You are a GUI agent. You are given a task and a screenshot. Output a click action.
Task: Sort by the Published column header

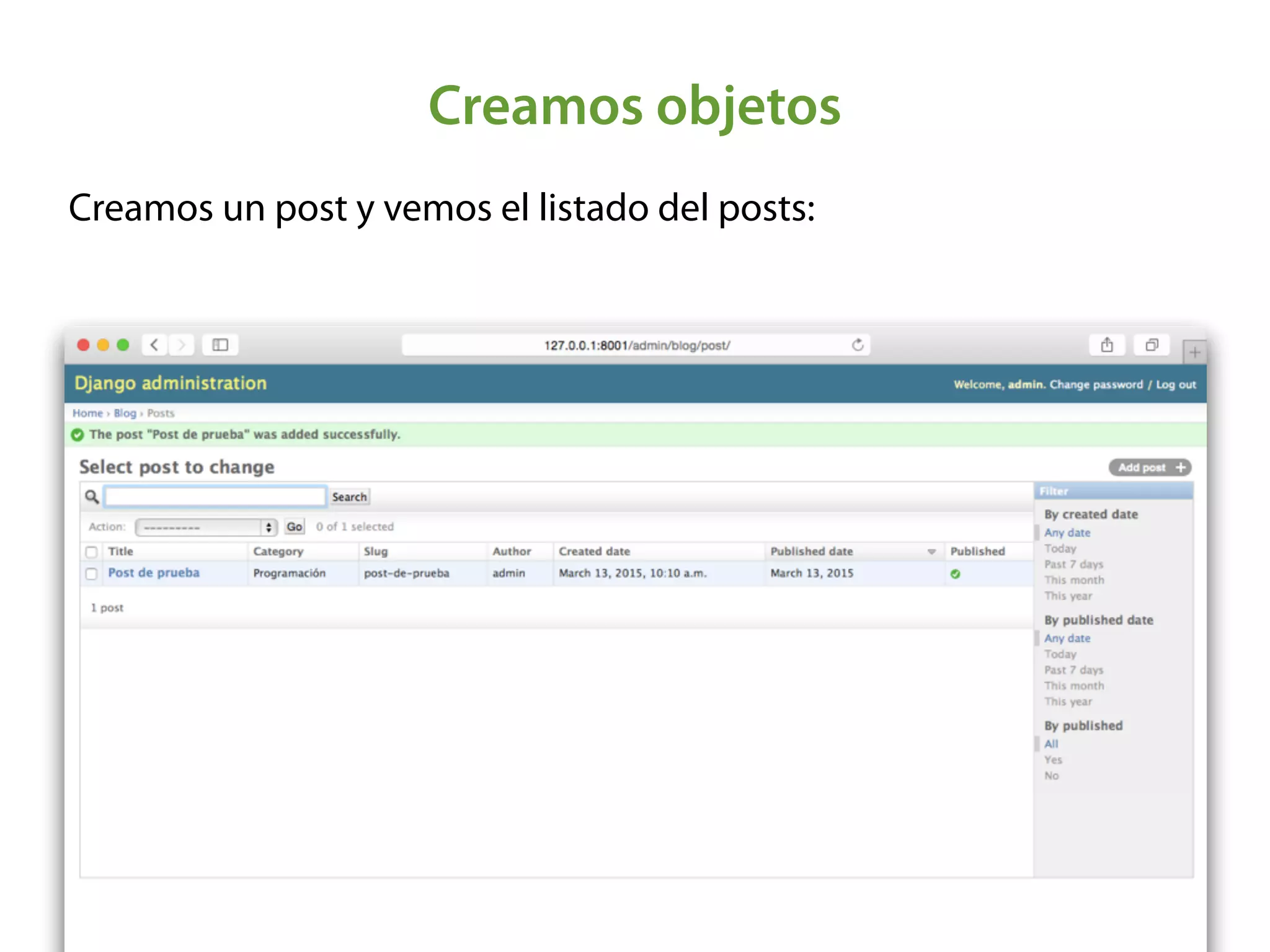977,552
